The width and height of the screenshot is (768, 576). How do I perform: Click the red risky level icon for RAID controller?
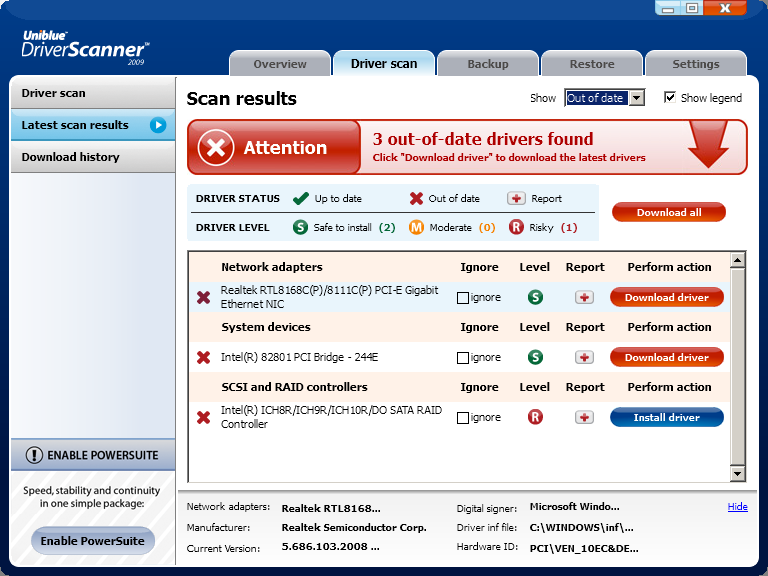[535, 417]
